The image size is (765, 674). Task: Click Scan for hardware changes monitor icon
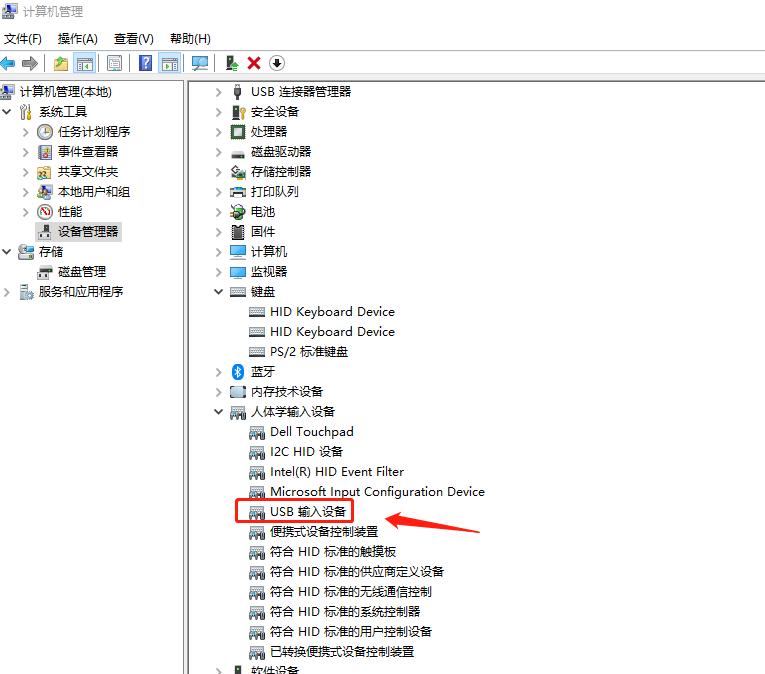point(200,63)
